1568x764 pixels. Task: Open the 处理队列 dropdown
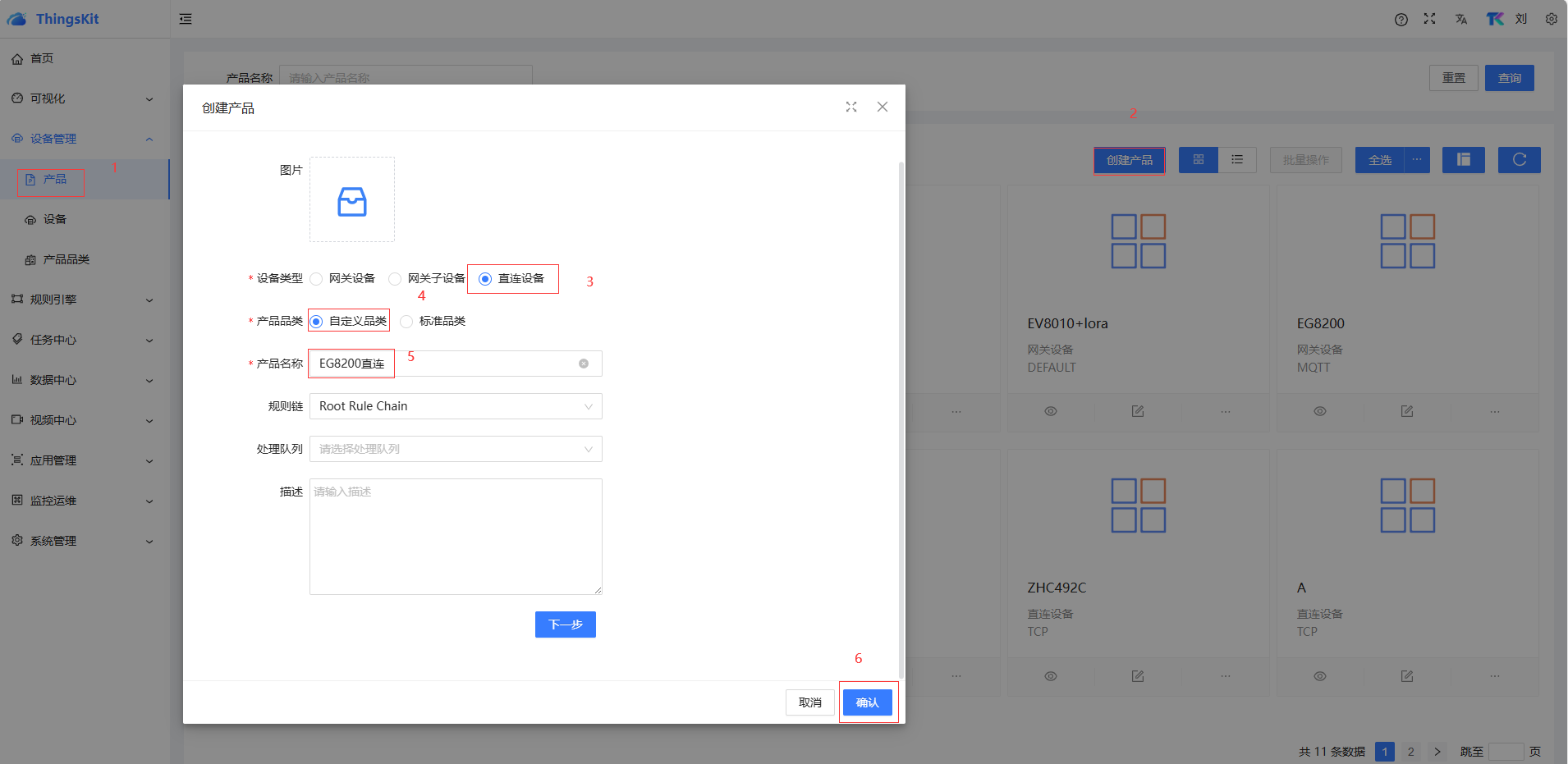[x=456, y=449]
